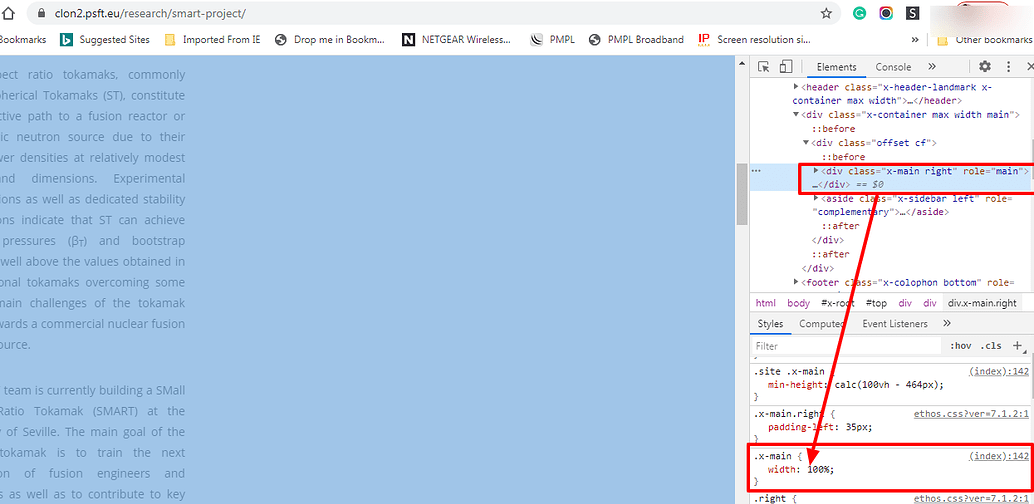Activate the inspect element picker tool

tap(764, 67)
